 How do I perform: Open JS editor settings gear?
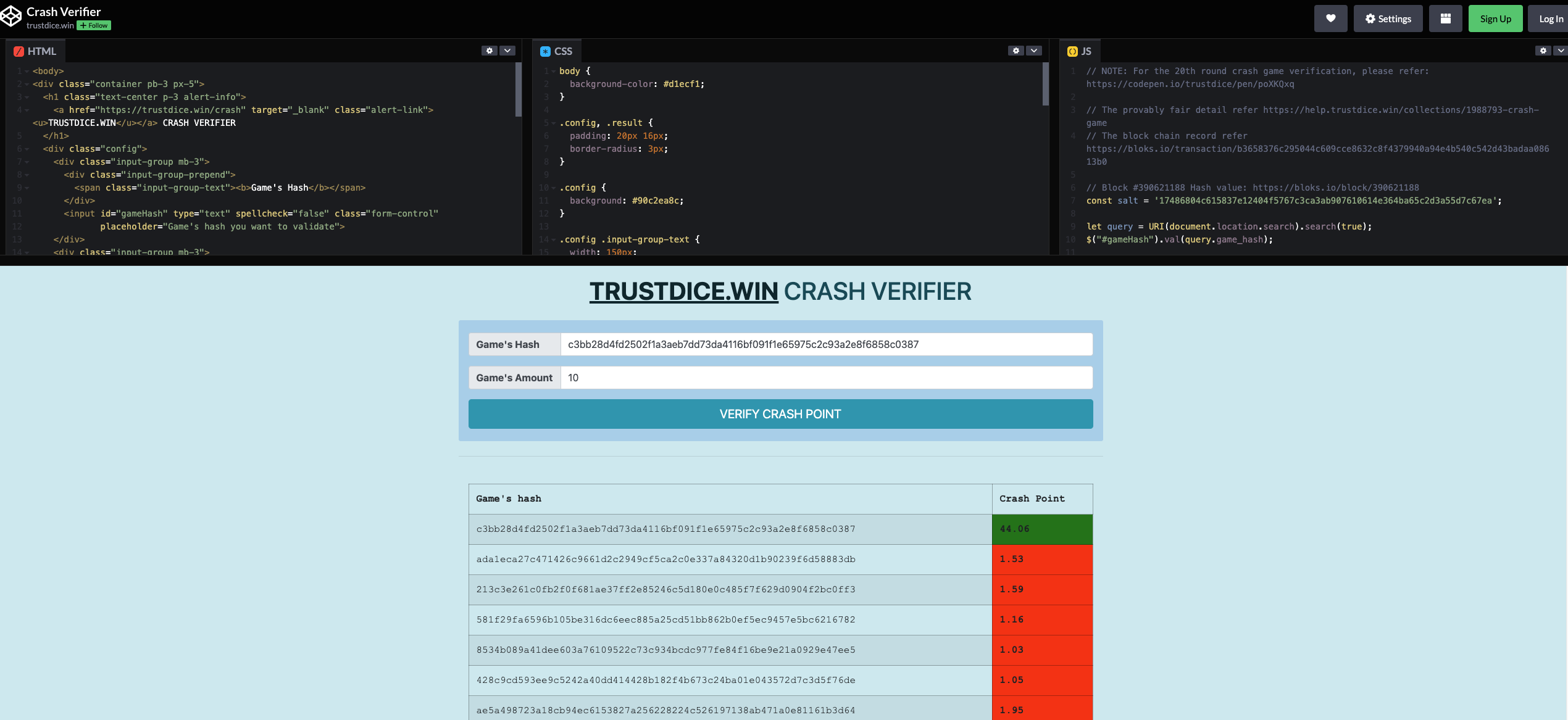[x=1543, y=51]
